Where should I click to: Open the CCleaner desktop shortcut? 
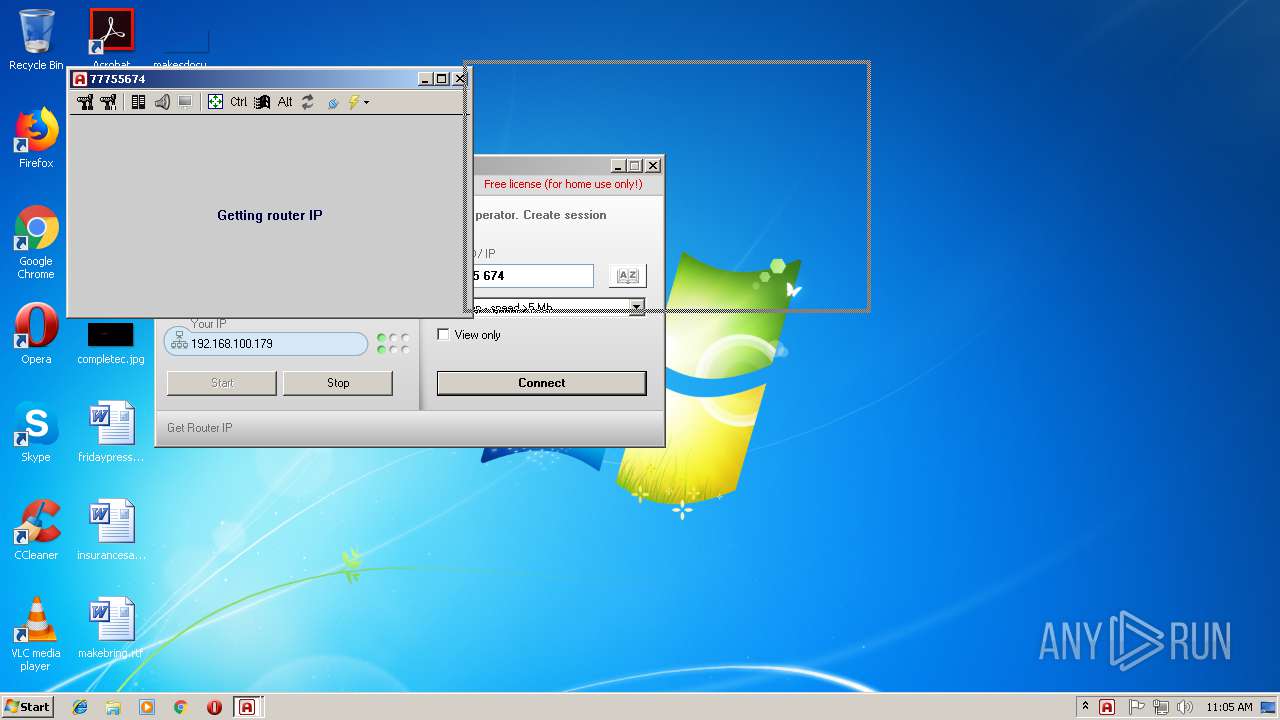(36, 530)
